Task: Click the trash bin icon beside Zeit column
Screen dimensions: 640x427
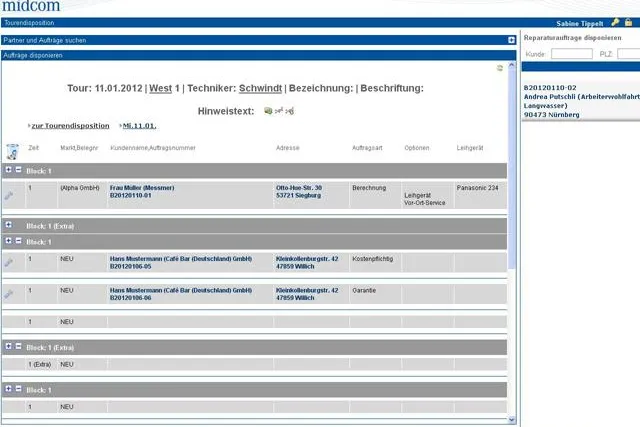Action: [x=13, y=151]
